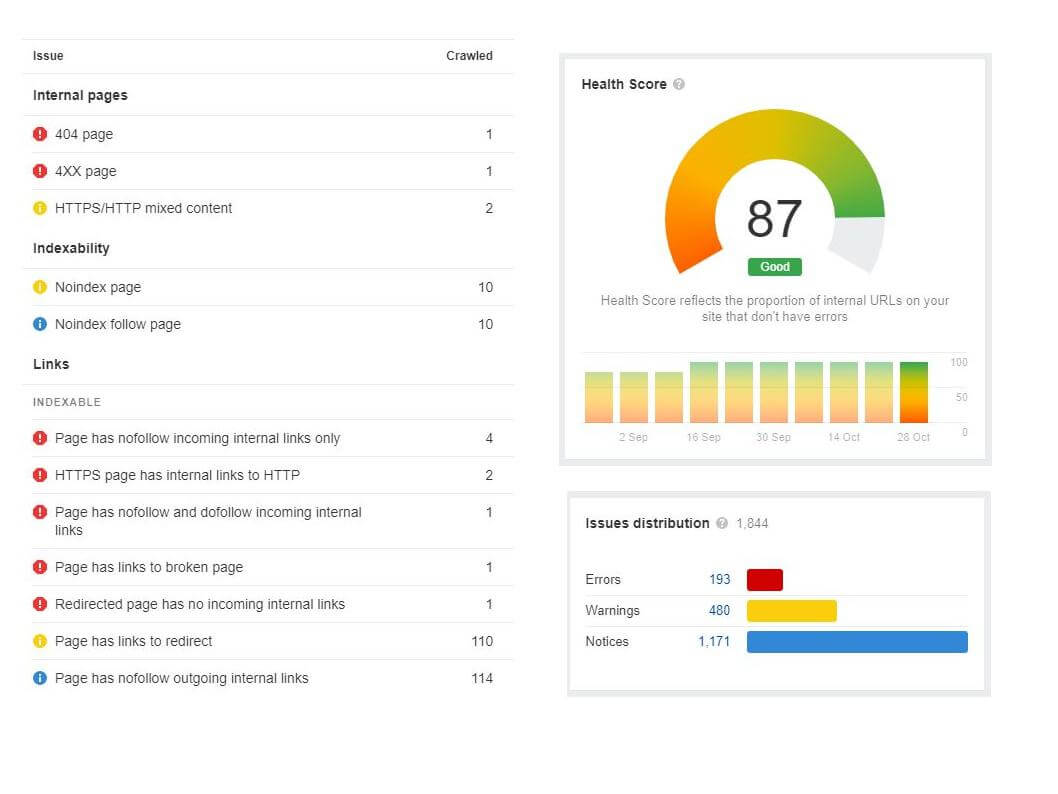Click yellow warning icon for HTTPS/HTTP mixed content
Viewport: 1058px width, 794px height.
coord(40,208)
